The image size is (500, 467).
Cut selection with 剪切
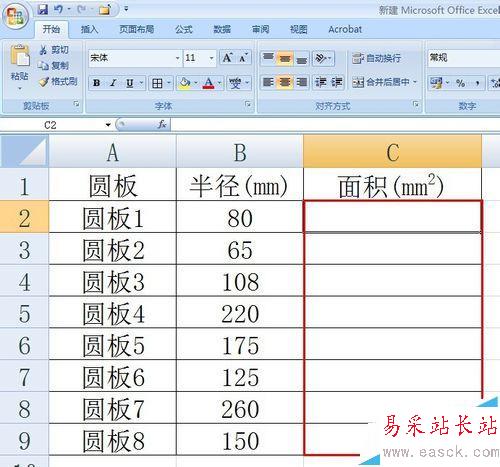[x=54, y=50]
